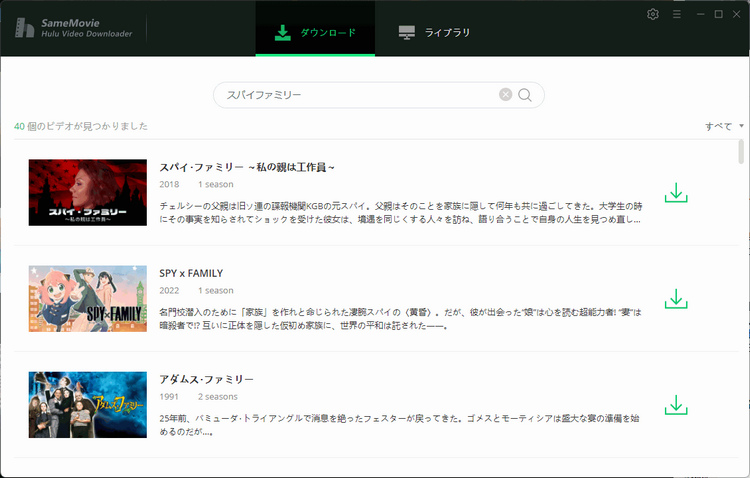Click the SPY x FAMILY description text
750x478 pixels.
[x=400, y=319]
